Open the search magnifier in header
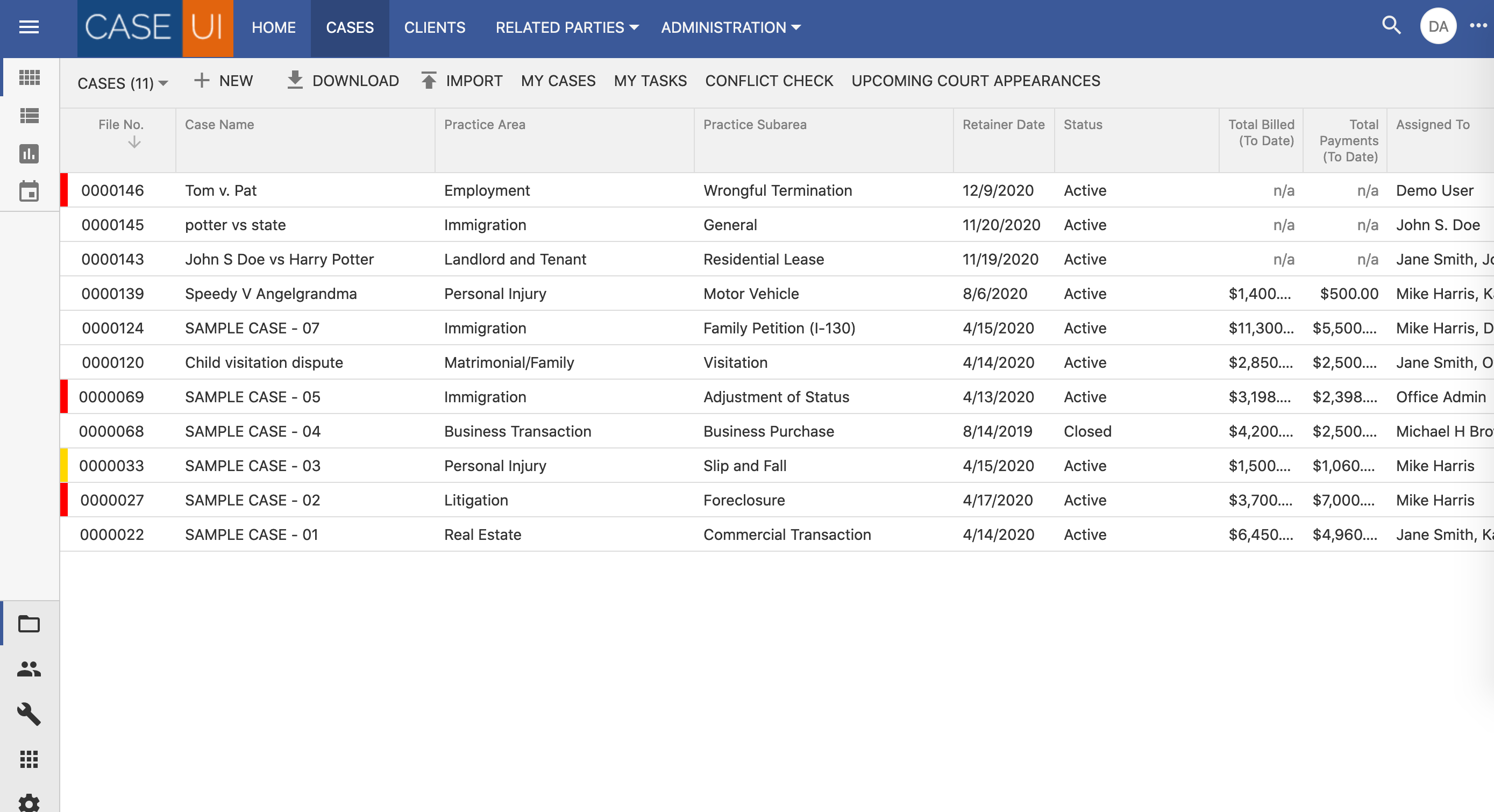The width and height of the screenshot is (1494, 812). (x=1391, y=26)
